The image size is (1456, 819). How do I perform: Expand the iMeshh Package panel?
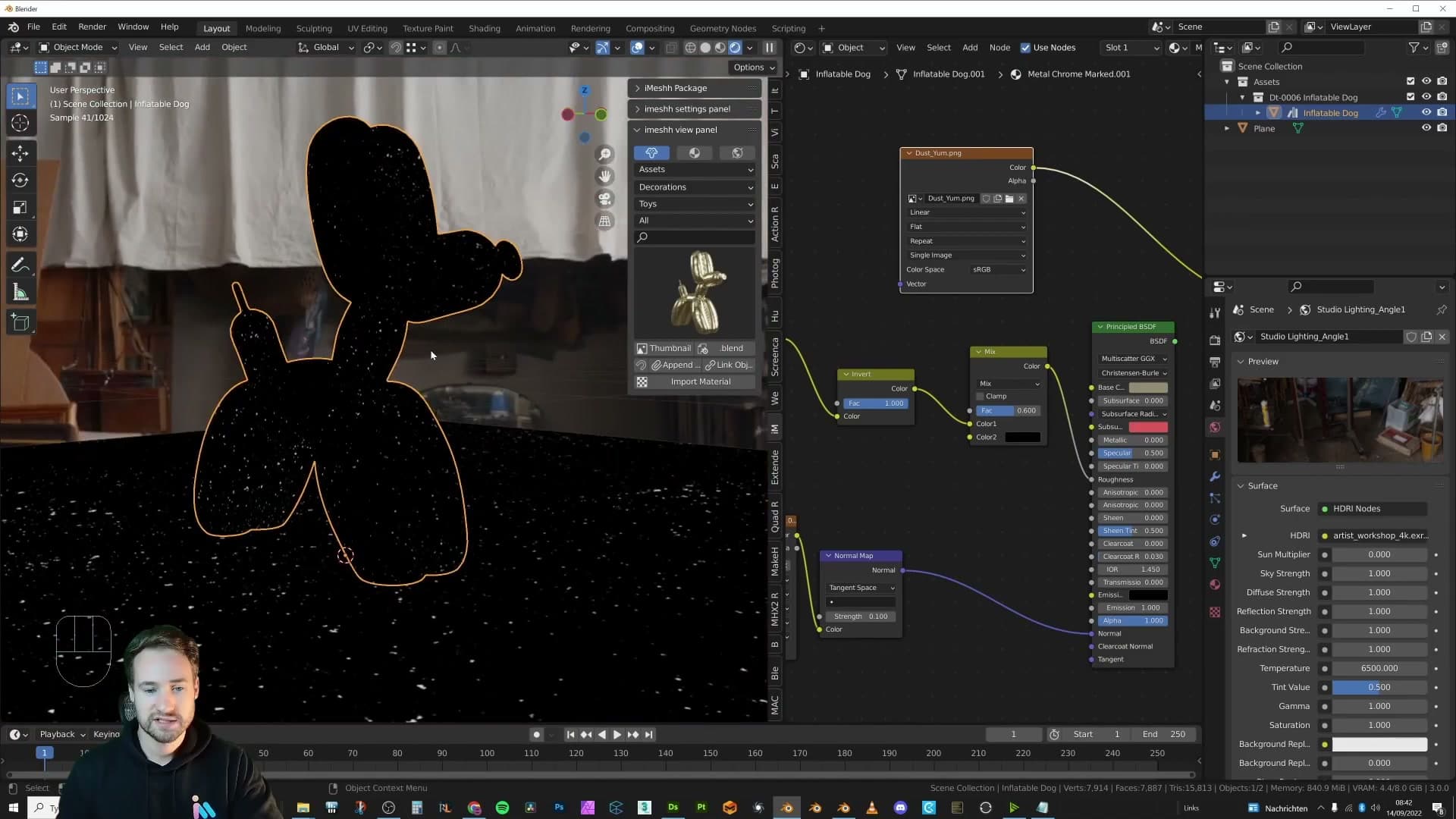click(694, 88)
